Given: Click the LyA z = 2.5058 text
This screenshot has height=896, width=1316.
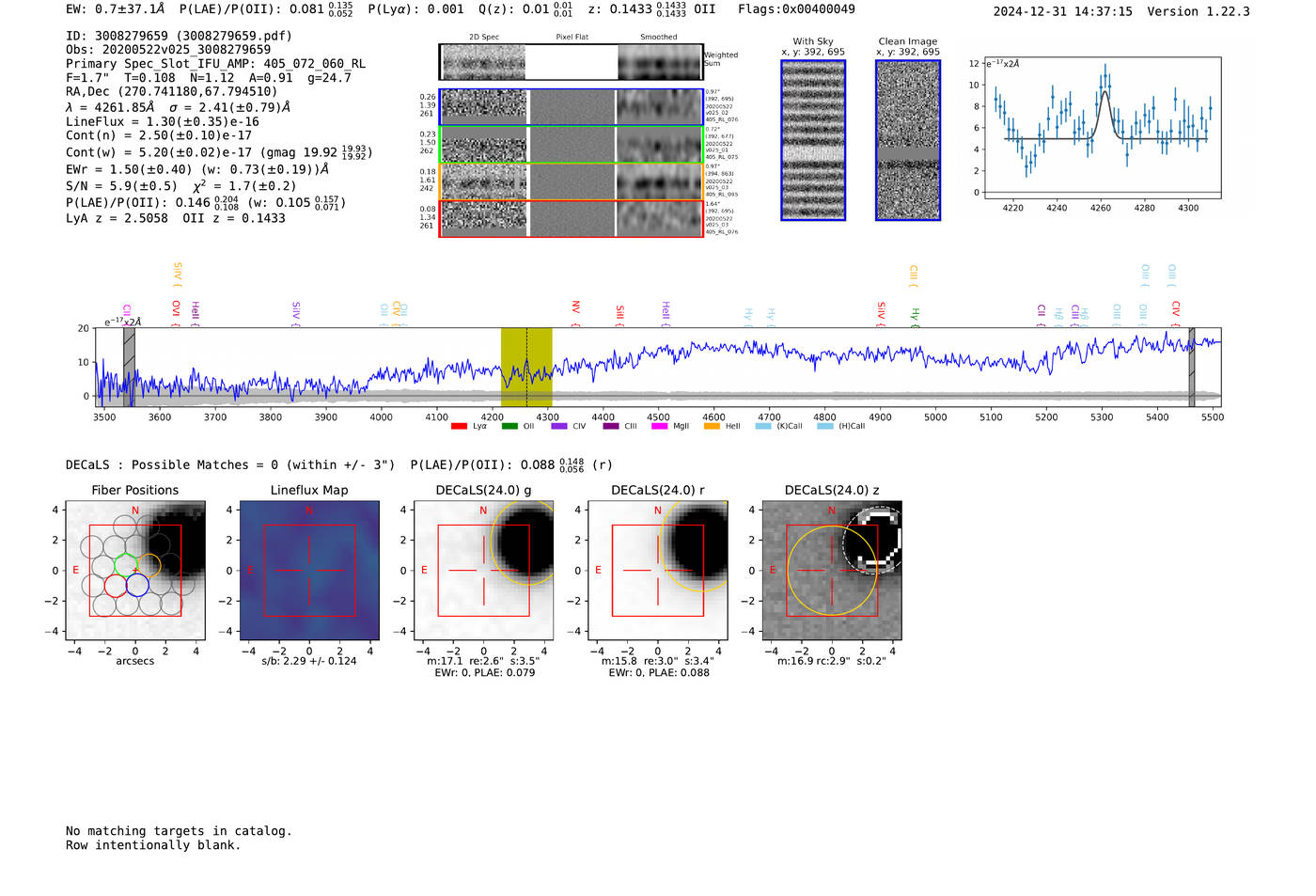Looking at the screenshot, I should point(117,218).
